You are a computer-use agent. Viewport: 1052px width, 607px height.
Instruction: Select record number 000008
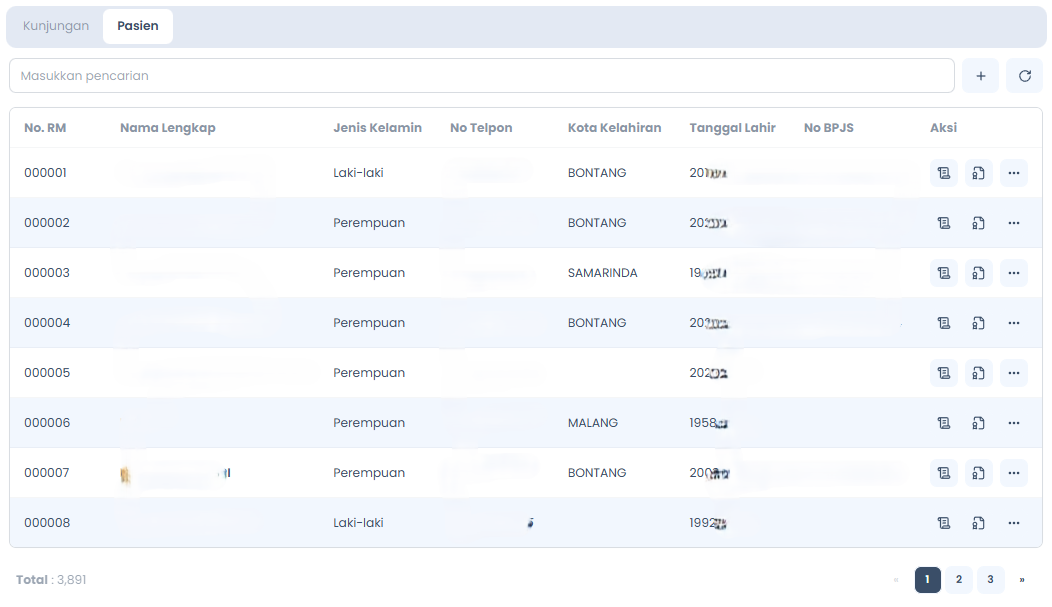(47, 522)
